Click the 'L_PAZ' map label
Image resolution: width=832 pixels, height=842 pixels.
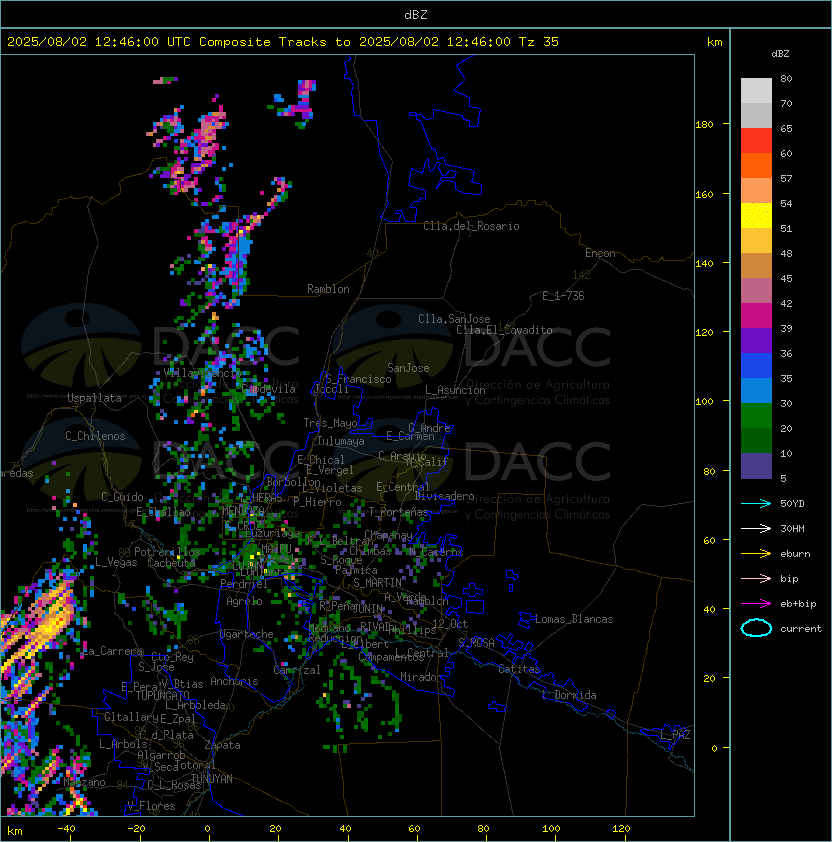pyautogui.click(x=675, y=735)
